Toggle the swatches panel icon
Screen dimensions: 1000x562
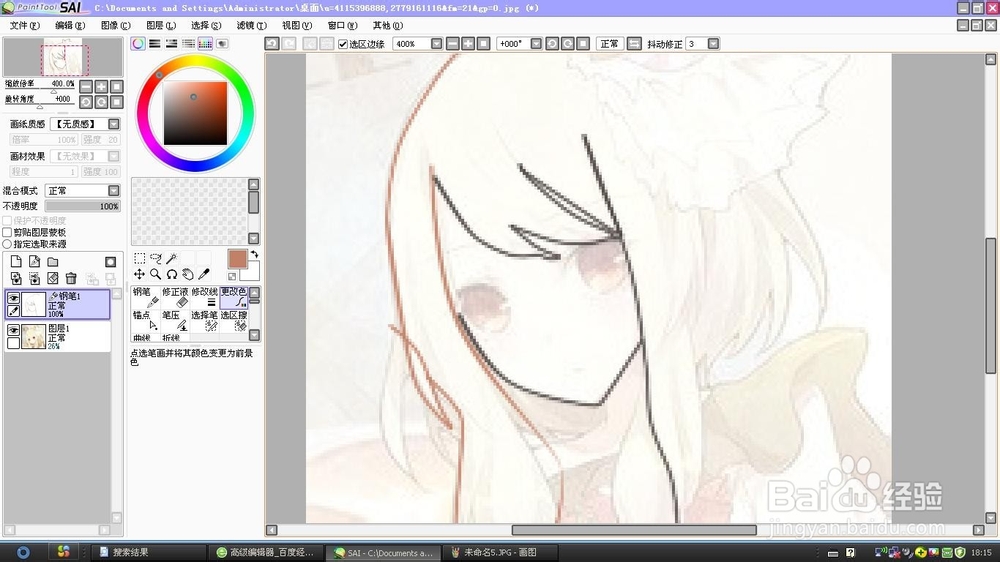205,43
